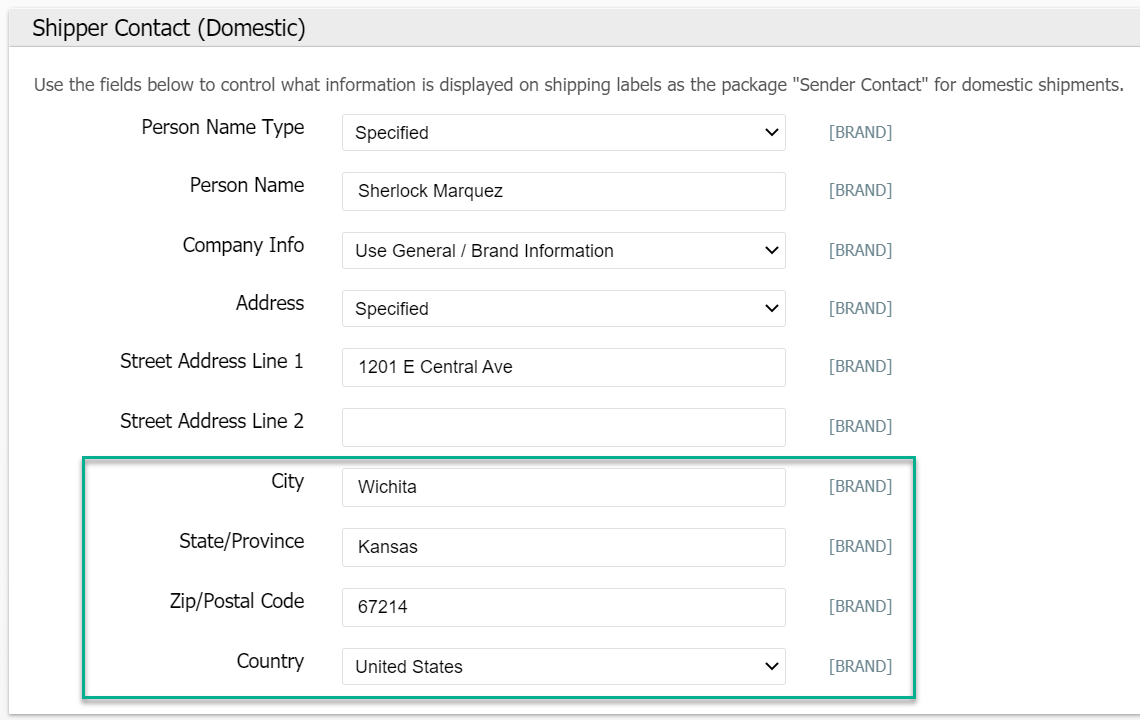This screenshot has width=1140, height=720.
Task: Open the Person Name Type dropdown
Action: tap(563, 133)
